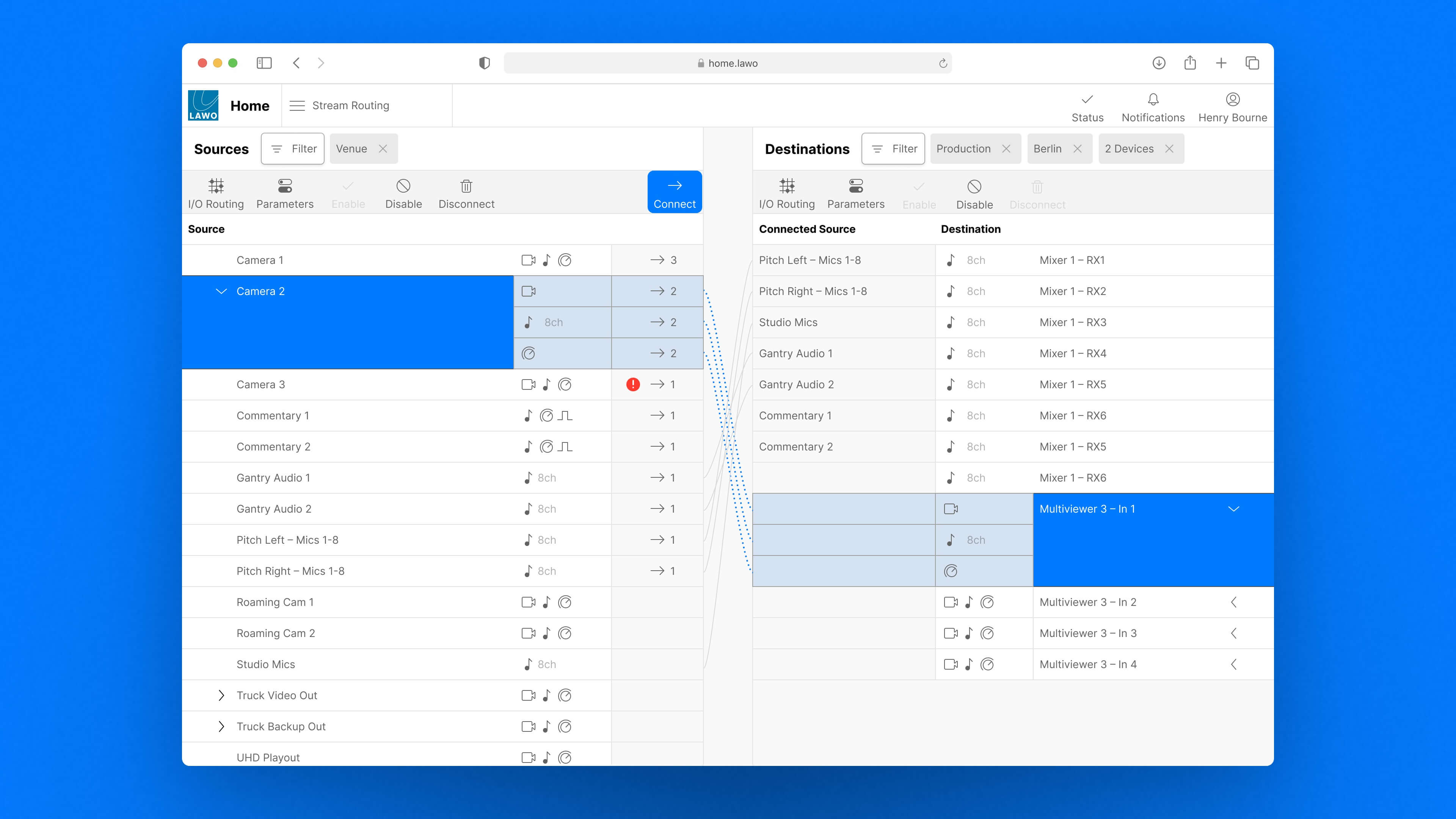The image size is (1456, 819).
Task: Click the blue Connect button
Action: click(674, 192)
